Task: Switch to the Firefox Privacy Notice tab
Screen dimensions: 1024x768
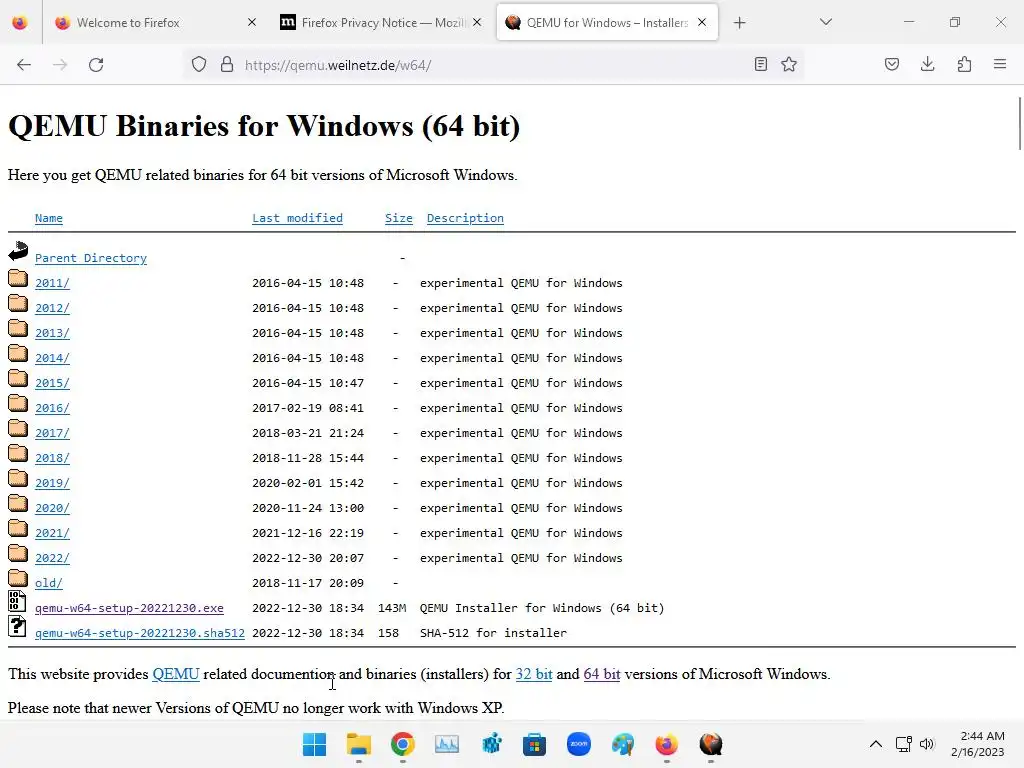Action: [382, 22]
